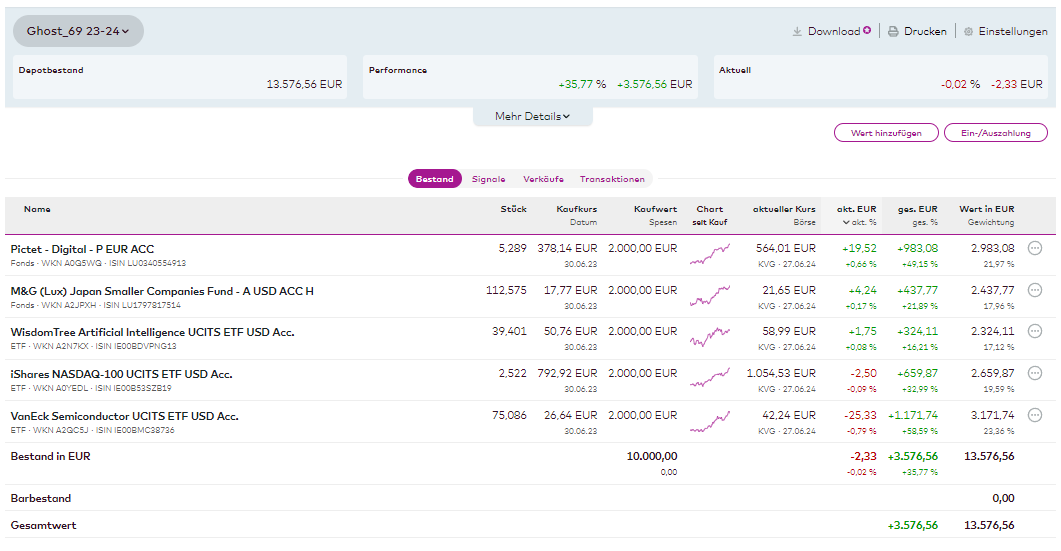Expand the Mehr Details section
The image size is (1061, 551).
pos(532,117)
